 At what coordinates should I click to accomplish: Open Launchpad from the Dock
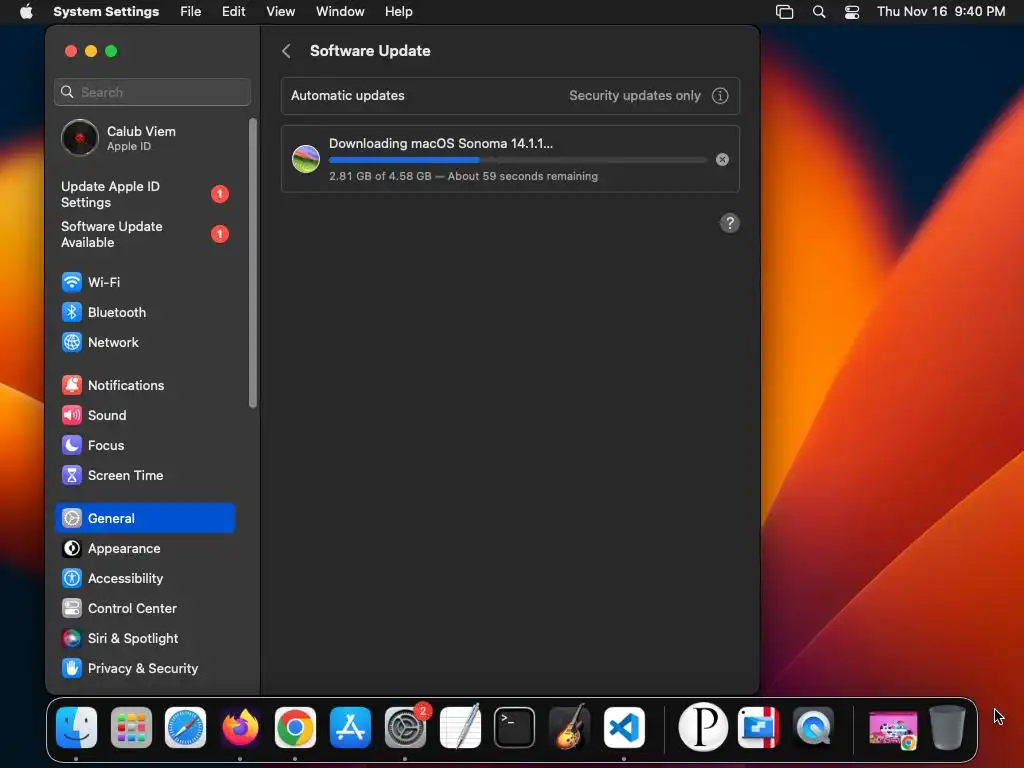(131, 728)
